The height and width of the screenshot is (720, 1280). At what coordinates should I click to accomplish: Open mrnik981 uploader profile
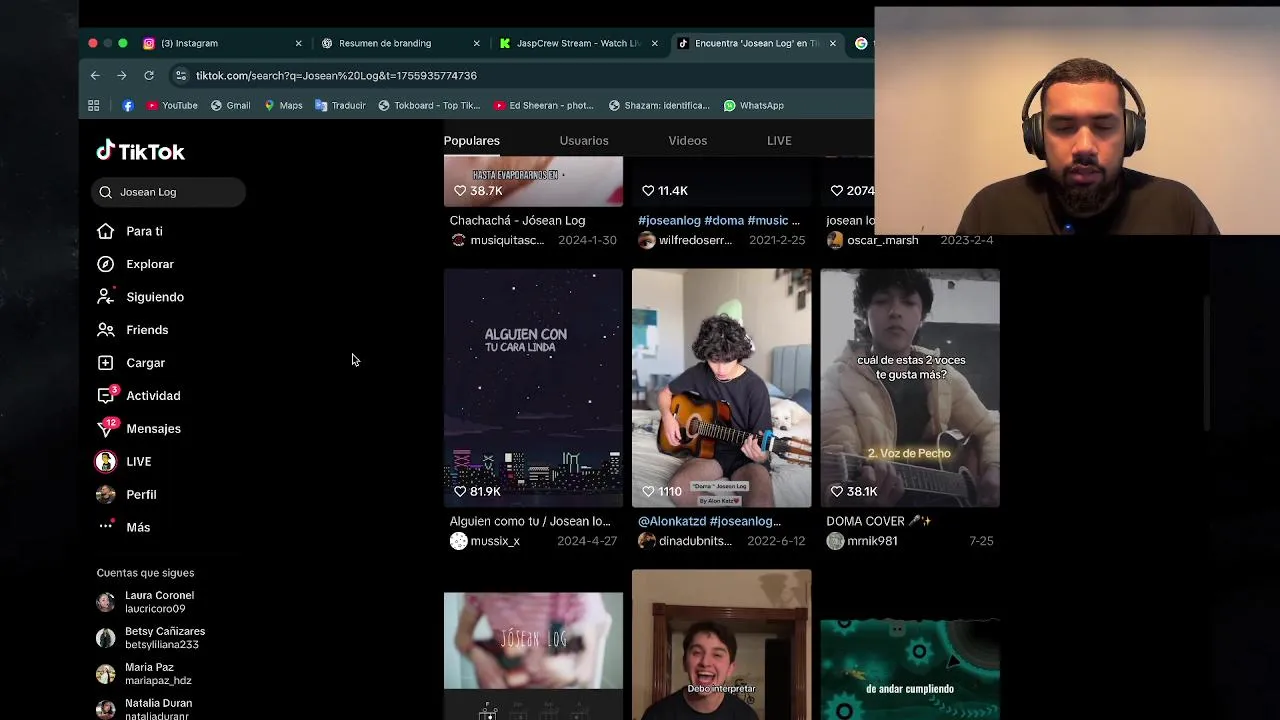(862, 541)
